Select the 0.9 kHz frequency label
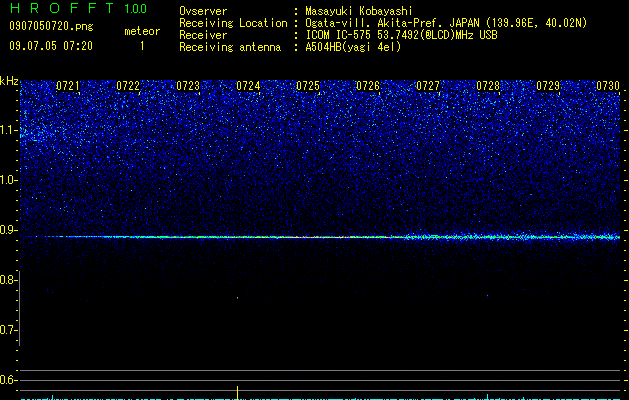The width and height of the screenshot is (629, 400). click(x=8, y=230)
